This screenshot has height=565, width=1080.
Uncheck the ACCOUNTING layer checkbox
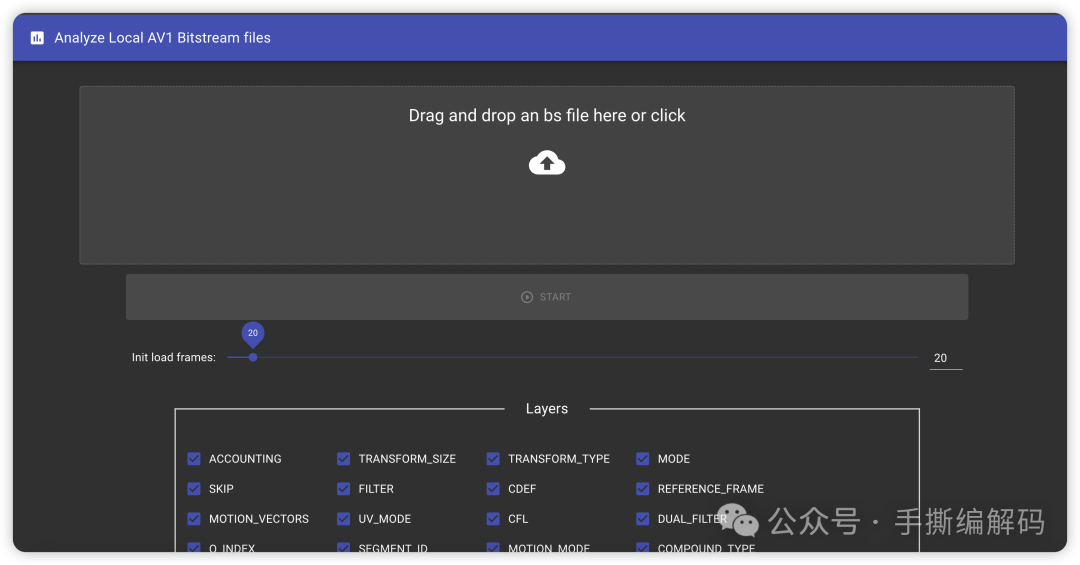point(194,459)
